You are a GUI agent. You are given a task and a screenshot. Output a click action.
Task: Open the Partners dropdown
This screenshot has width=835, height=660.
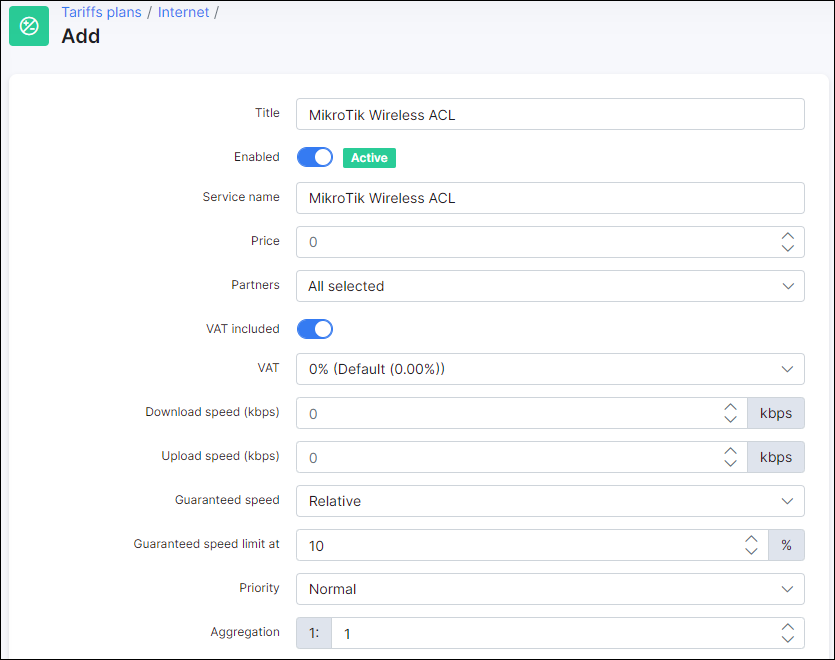pyautogui.click(x=550, y=286)
